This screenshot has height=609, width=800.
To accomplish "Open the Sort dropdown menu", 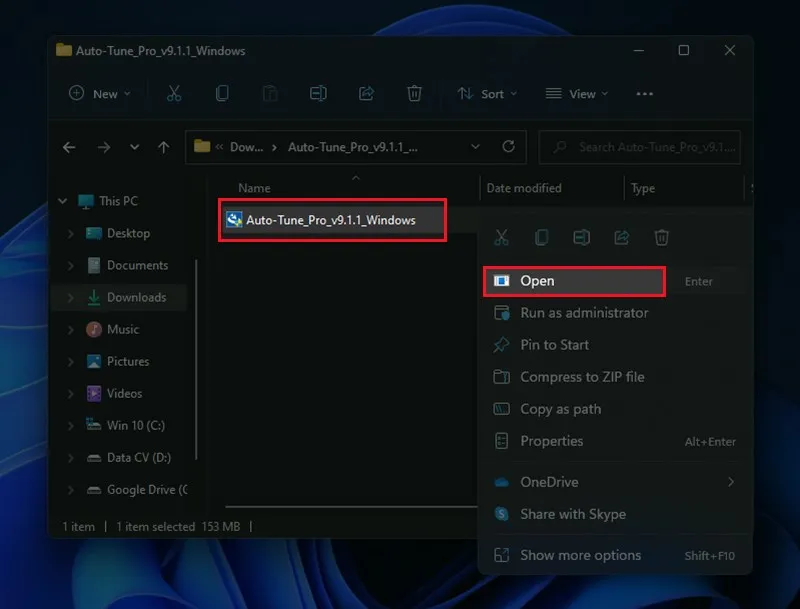I will [x=487, y=93].
